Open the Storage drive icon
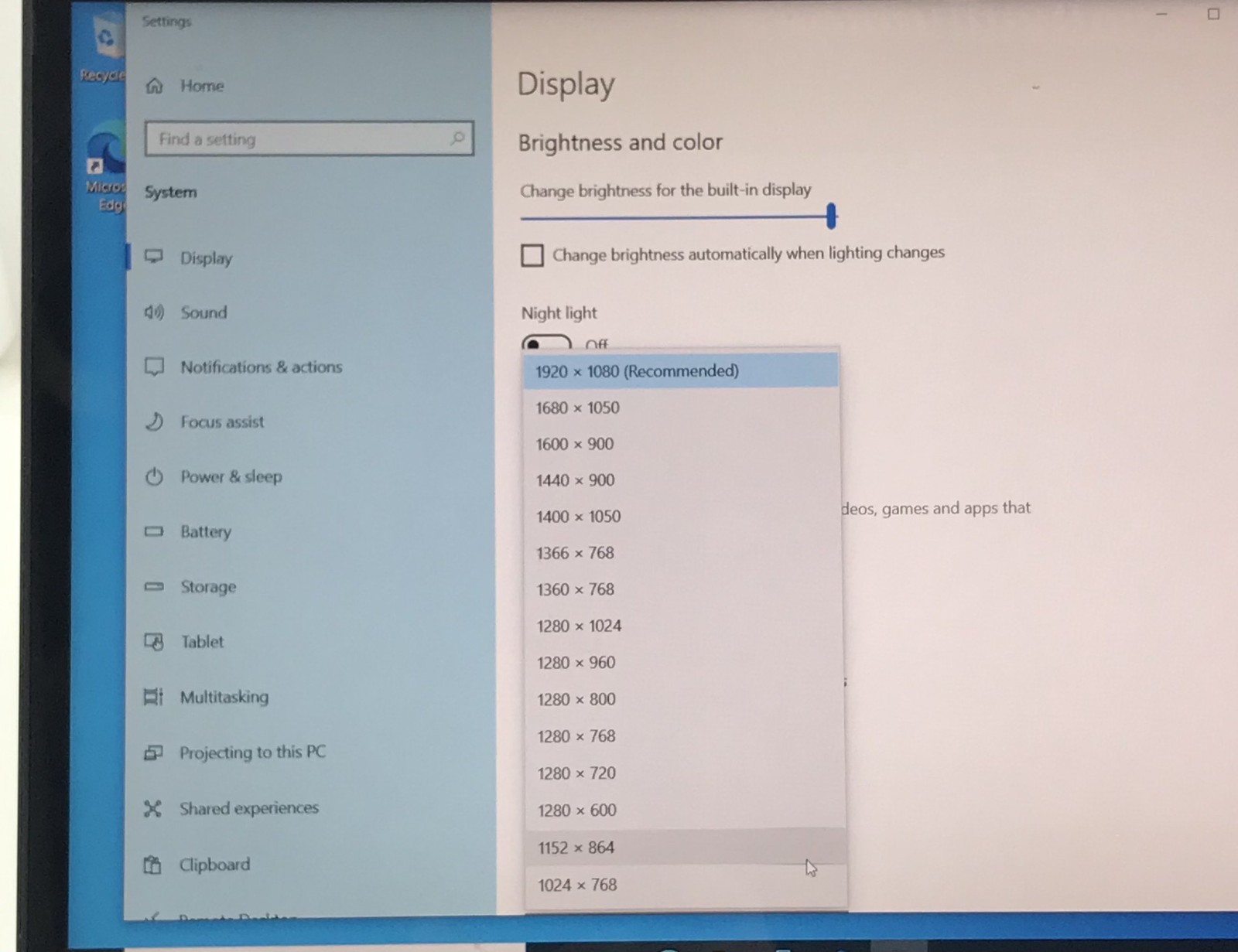1238x952 pixels. (154, 586)
